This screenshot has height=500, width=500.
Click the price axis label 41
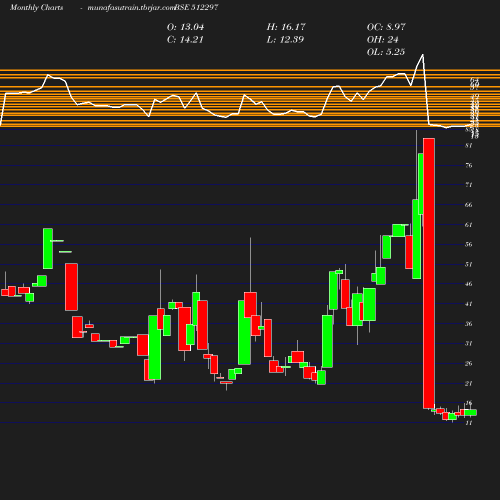469,304
